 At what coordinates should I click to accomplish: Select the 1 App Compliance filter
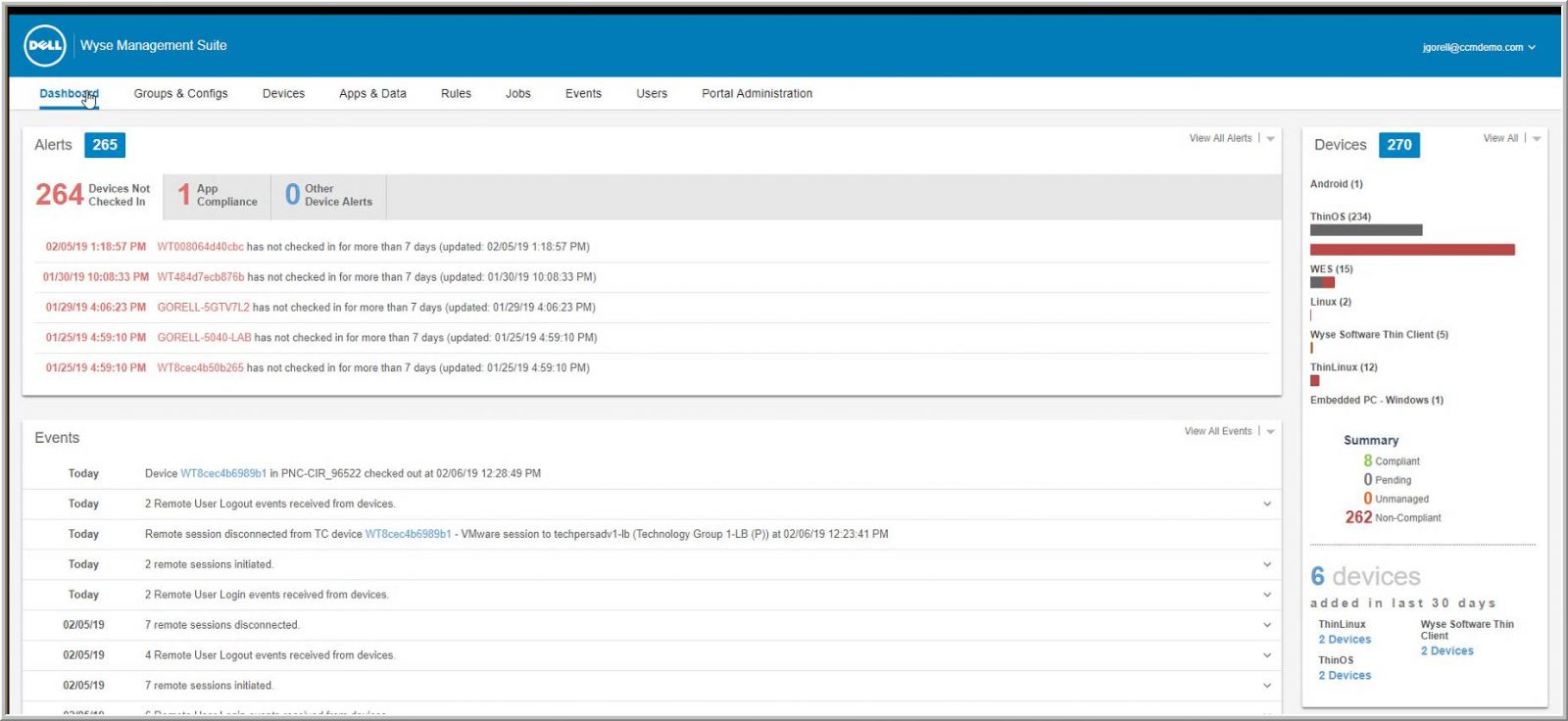tap(218, 195)
